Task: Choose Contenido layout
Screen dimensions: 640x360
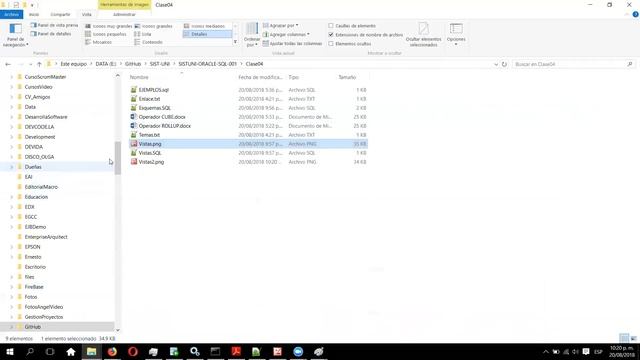Action: 149,42
